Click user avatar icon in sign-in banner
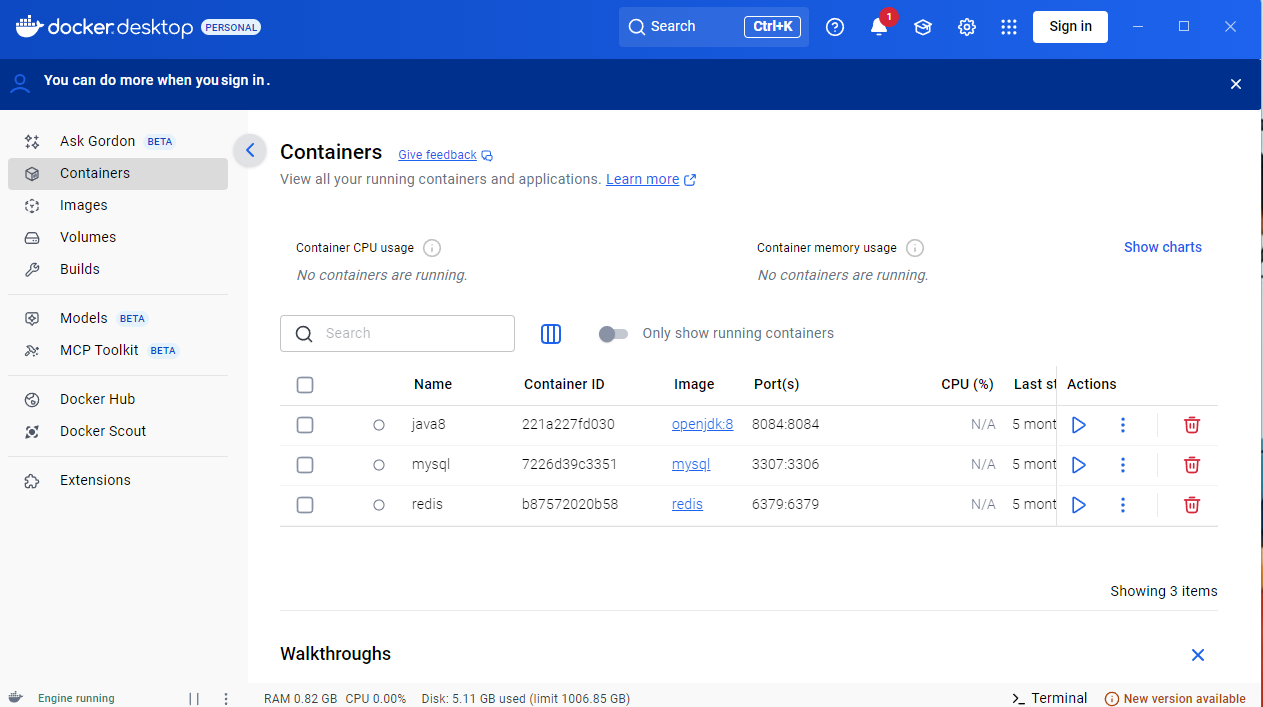The width and height of the screenshot is (1263, 707). (20, 83)
